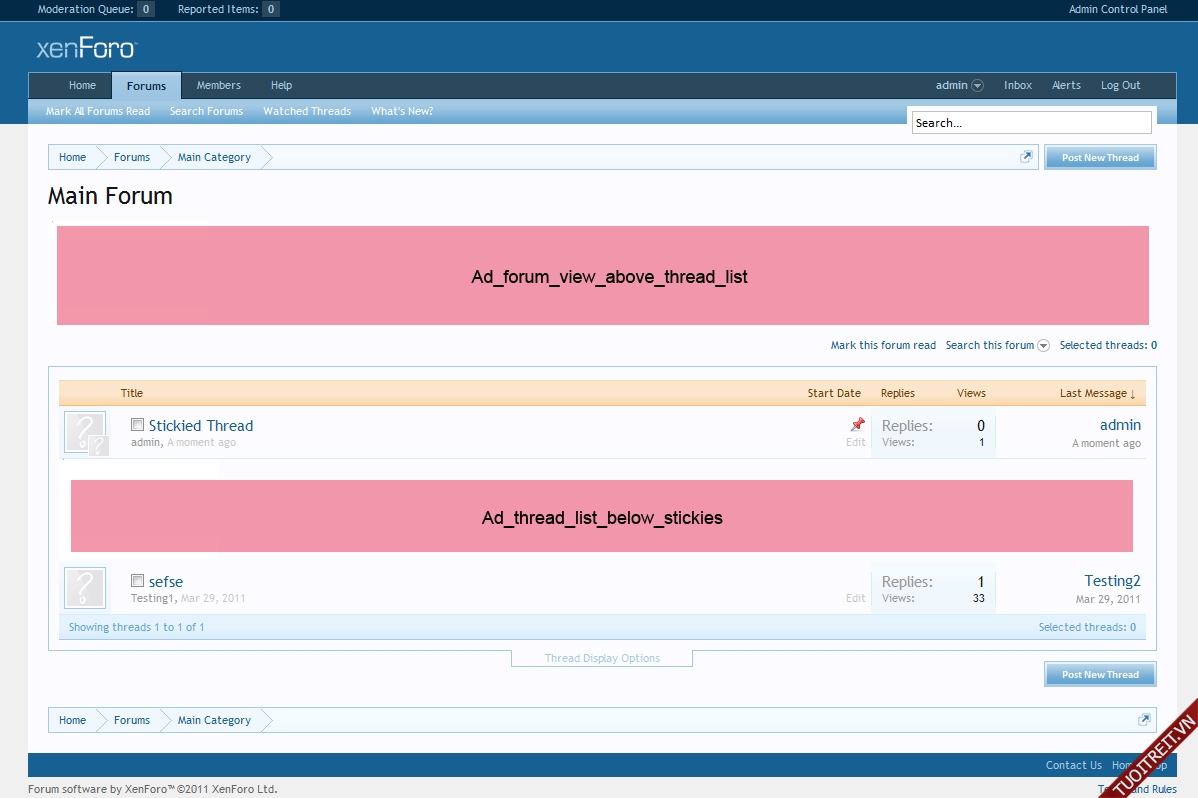Click the Ad_forum_view_above_thread_list banner
The width and height of the screenshot is (1198, 798).
[603, 276]
